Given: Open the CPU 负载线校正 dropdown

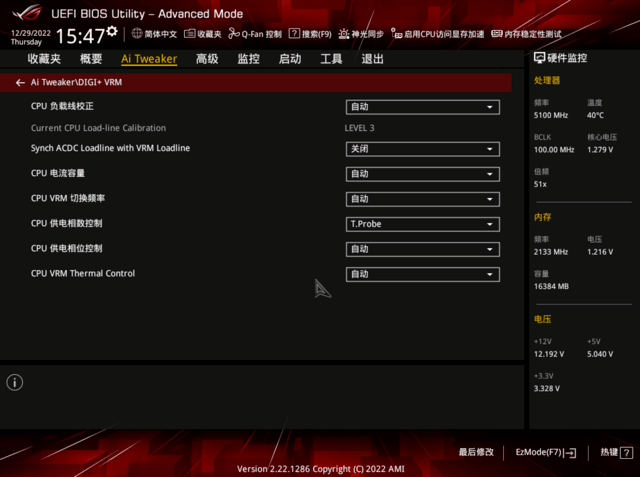Looking at the screenshot, I should (422, 107).
